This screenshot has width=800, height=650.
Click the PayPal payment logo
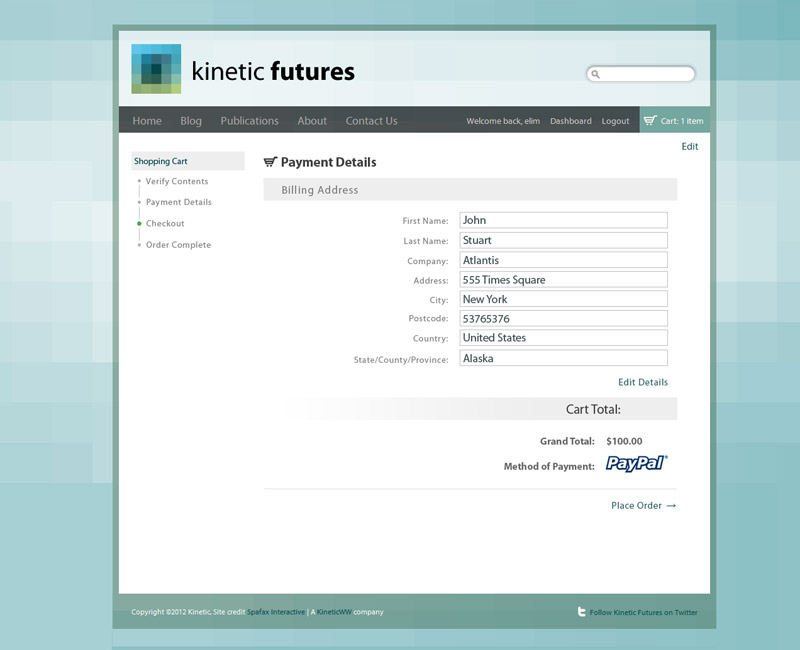coord(636,464)
